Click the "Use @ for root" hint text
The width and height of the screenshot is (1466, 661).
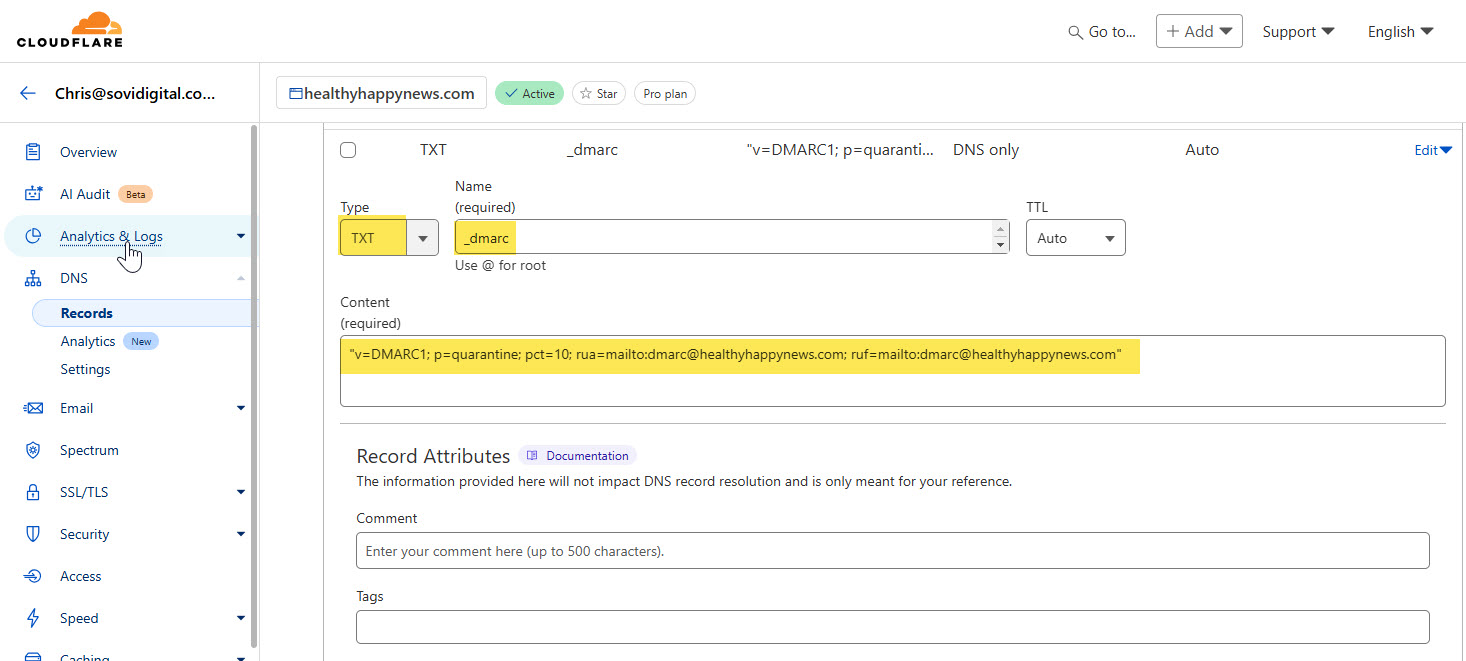pyautogui.click(x=500, y=266)
